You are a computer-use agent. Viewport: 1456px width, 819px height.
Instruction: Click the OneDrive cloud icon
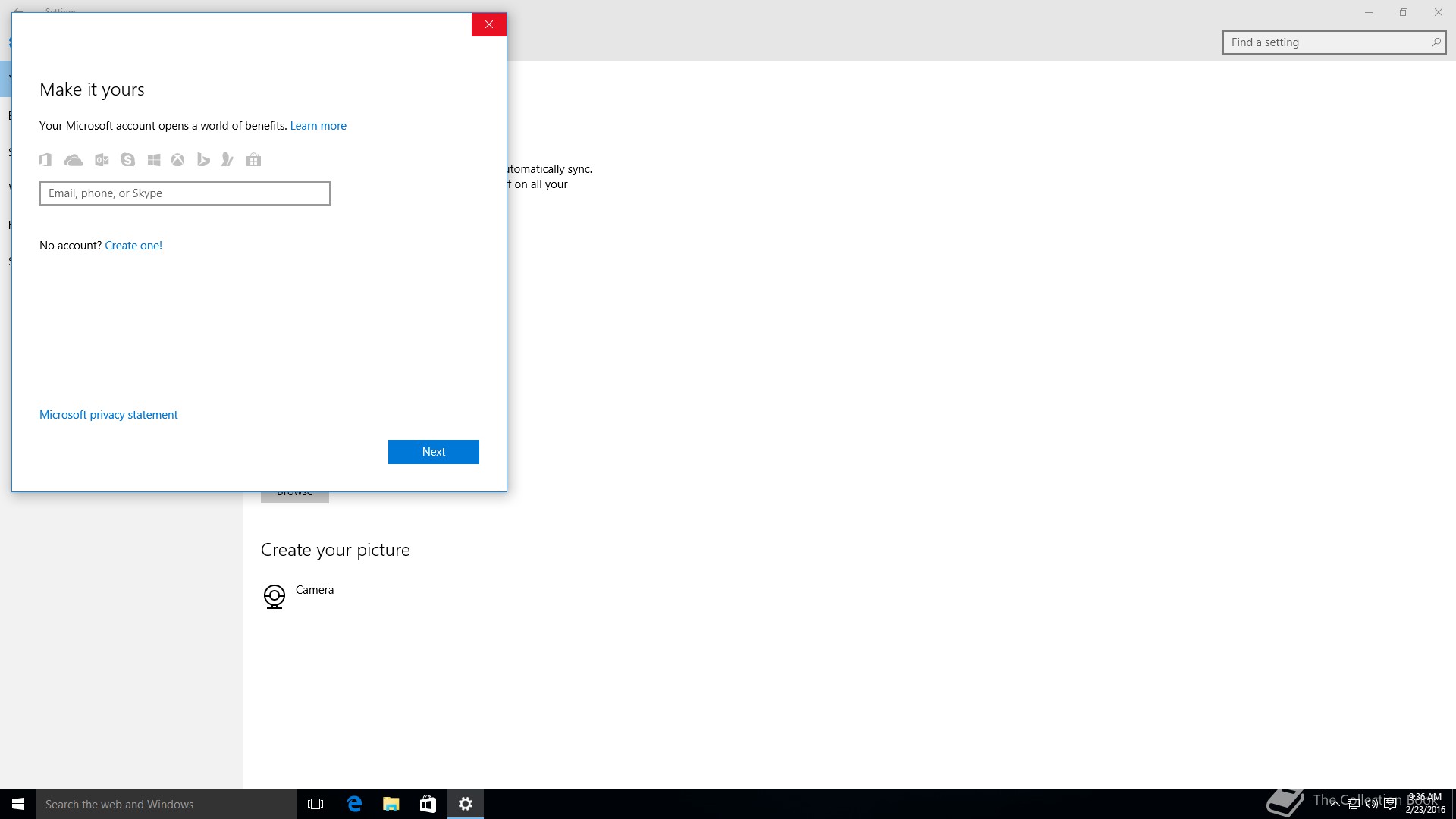(x=74, y=159)
